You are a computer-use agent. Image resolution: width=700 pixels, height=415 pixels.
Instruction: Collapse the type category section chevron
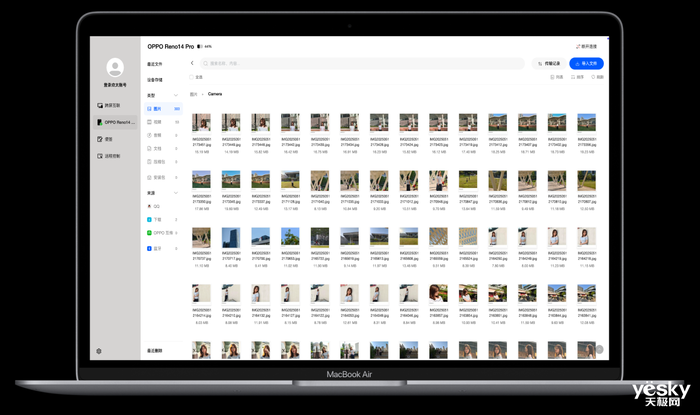[x=175, y=95]
